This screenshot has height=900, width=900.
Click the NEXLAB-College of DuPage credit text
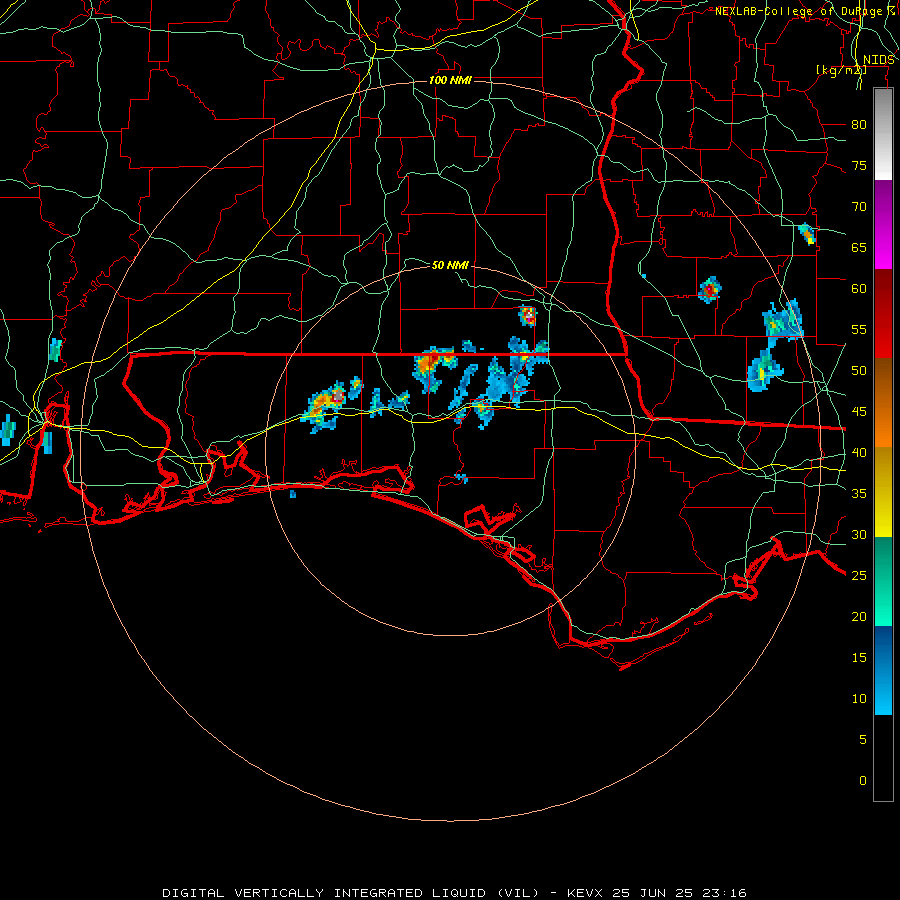coord(805,11)
